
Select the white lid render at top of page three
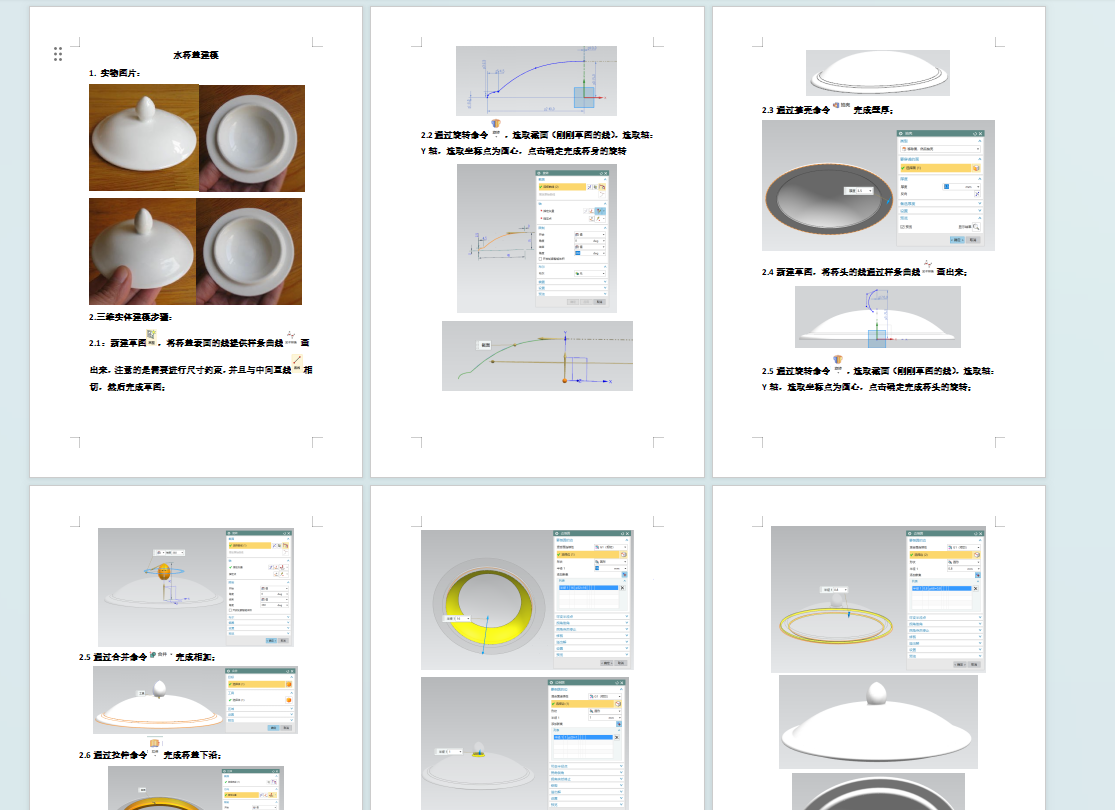tap(877, 73)
